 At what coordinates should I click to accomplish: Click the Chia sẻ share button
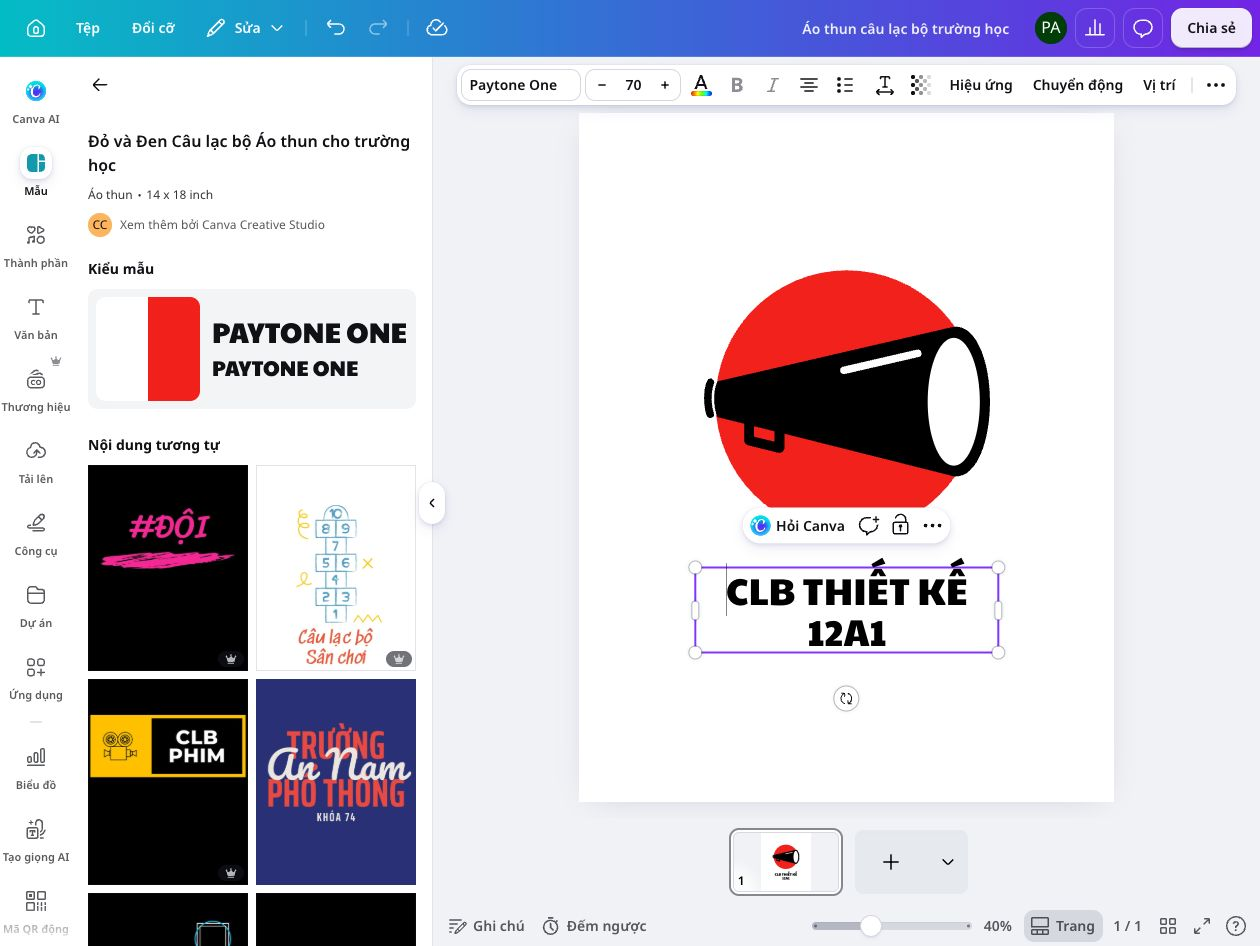1211,28
